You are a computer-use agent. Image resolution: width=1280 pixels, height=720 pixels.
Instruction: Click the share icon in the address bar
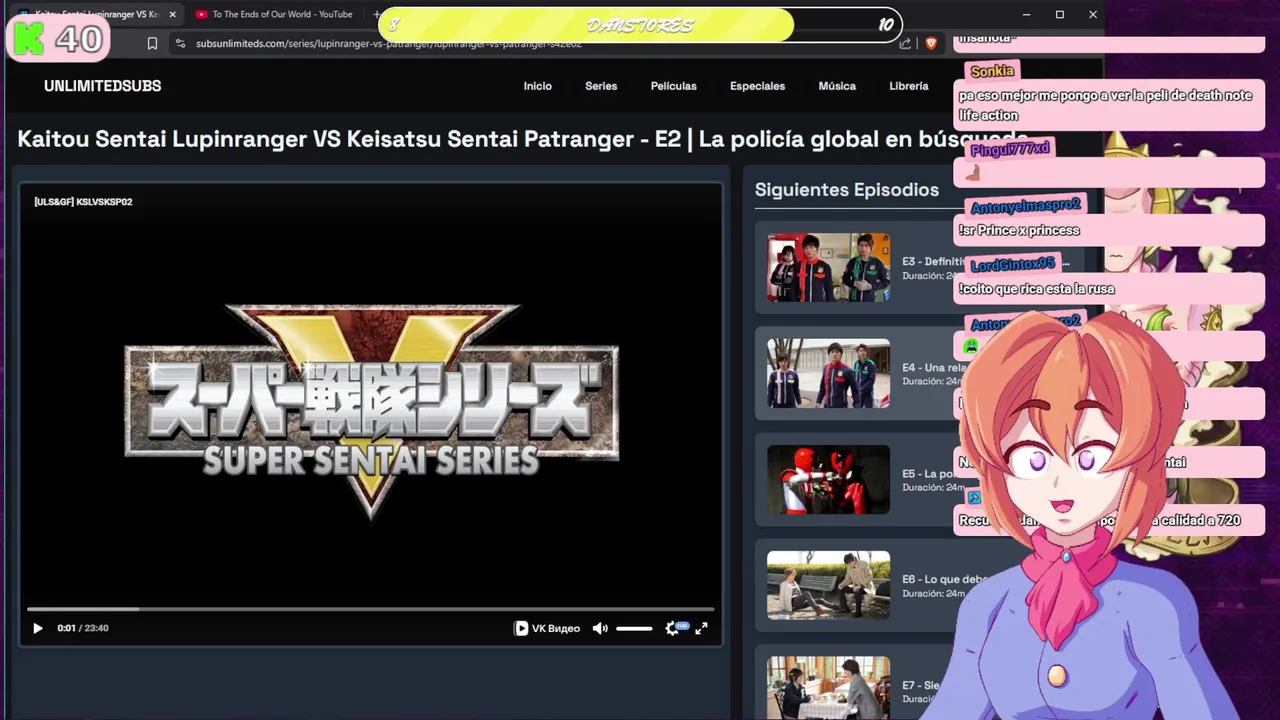[x=905, y=43]
